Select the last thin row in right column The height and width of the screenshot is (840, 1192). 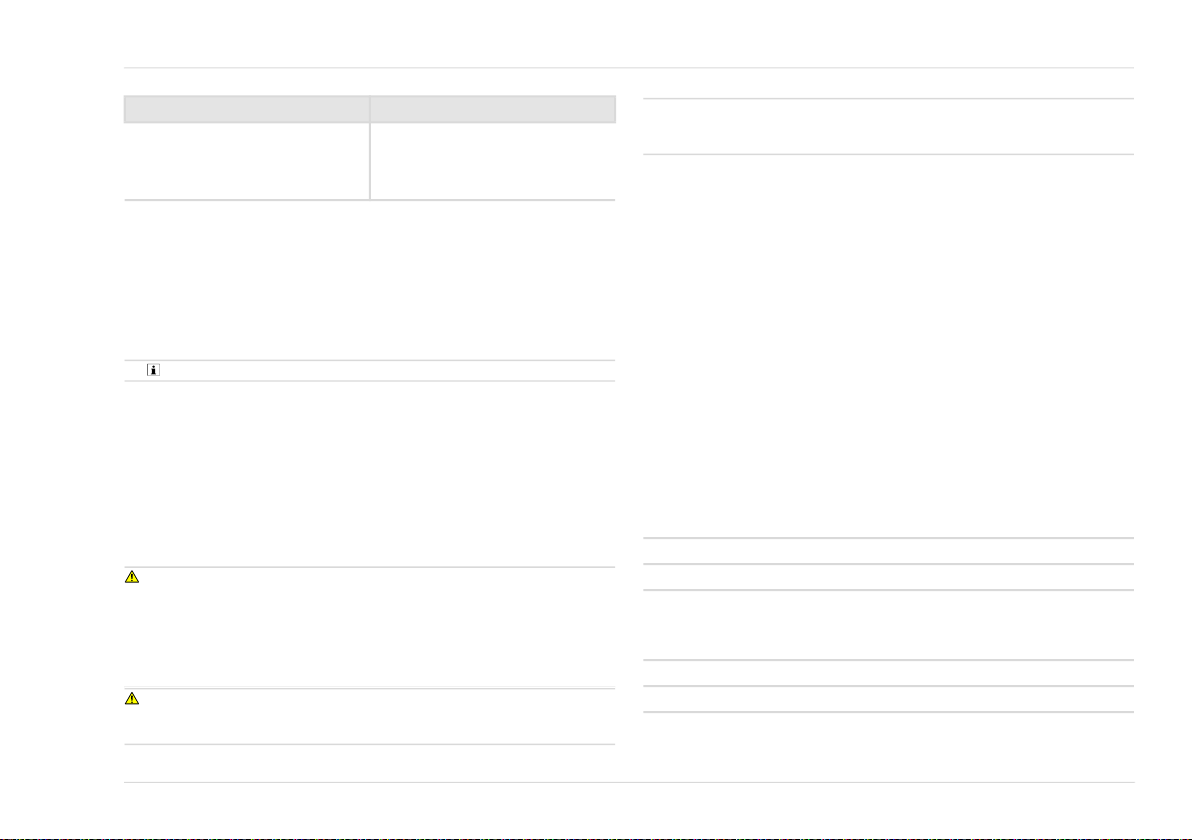(x=889, y=699)
